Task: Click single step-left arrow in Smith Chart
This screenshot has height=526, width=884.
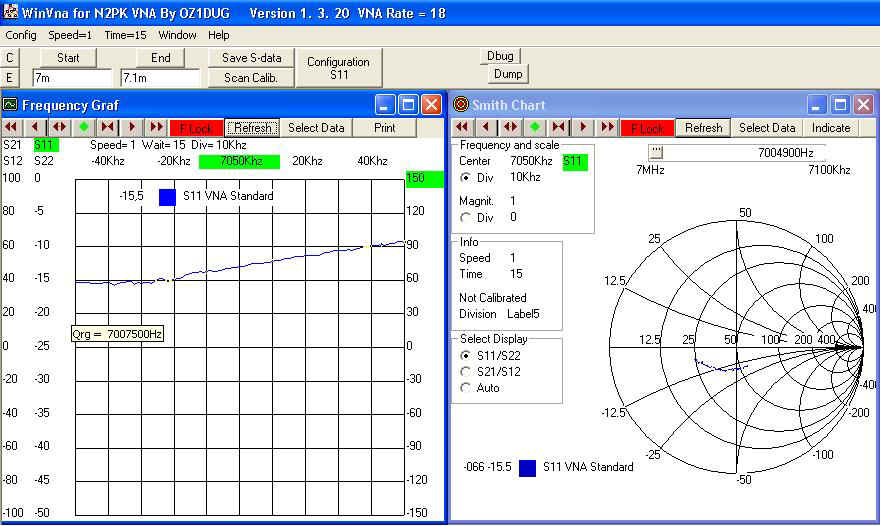Action: click(x=486, y=127)
